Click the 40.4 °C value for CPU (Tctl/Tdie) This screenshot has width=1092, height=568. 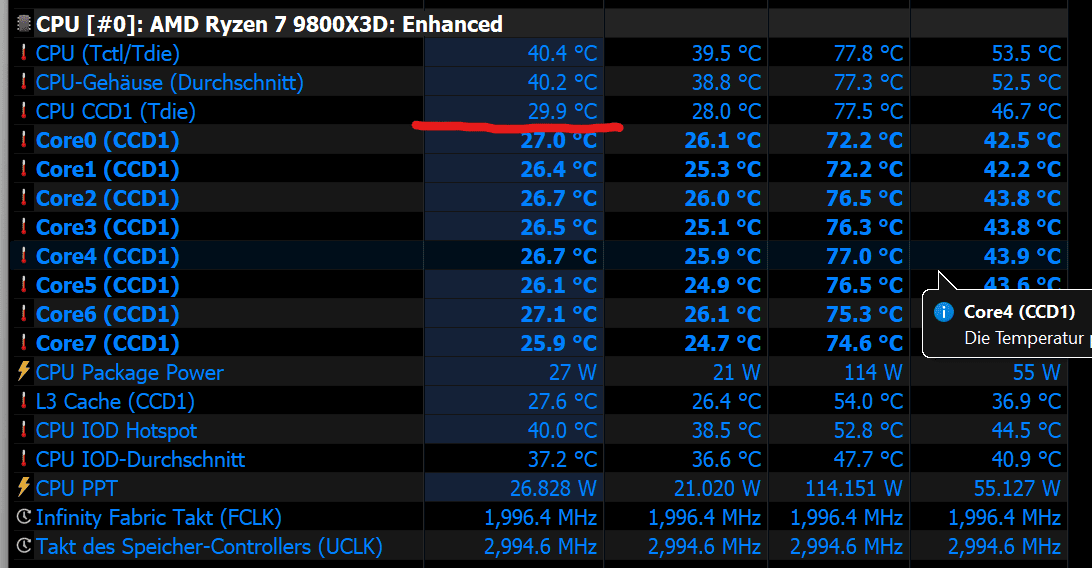pos(562,53)
